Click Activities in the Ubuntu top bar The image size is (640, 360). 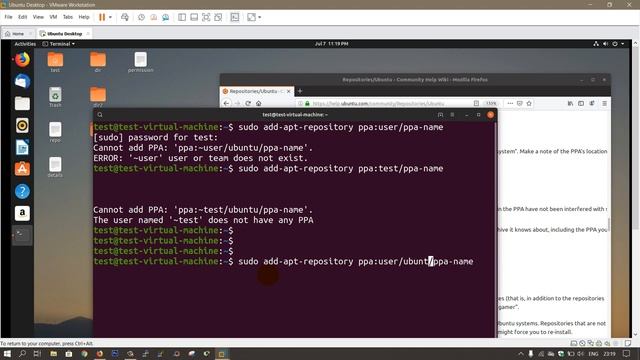click(x=25, y=44)
